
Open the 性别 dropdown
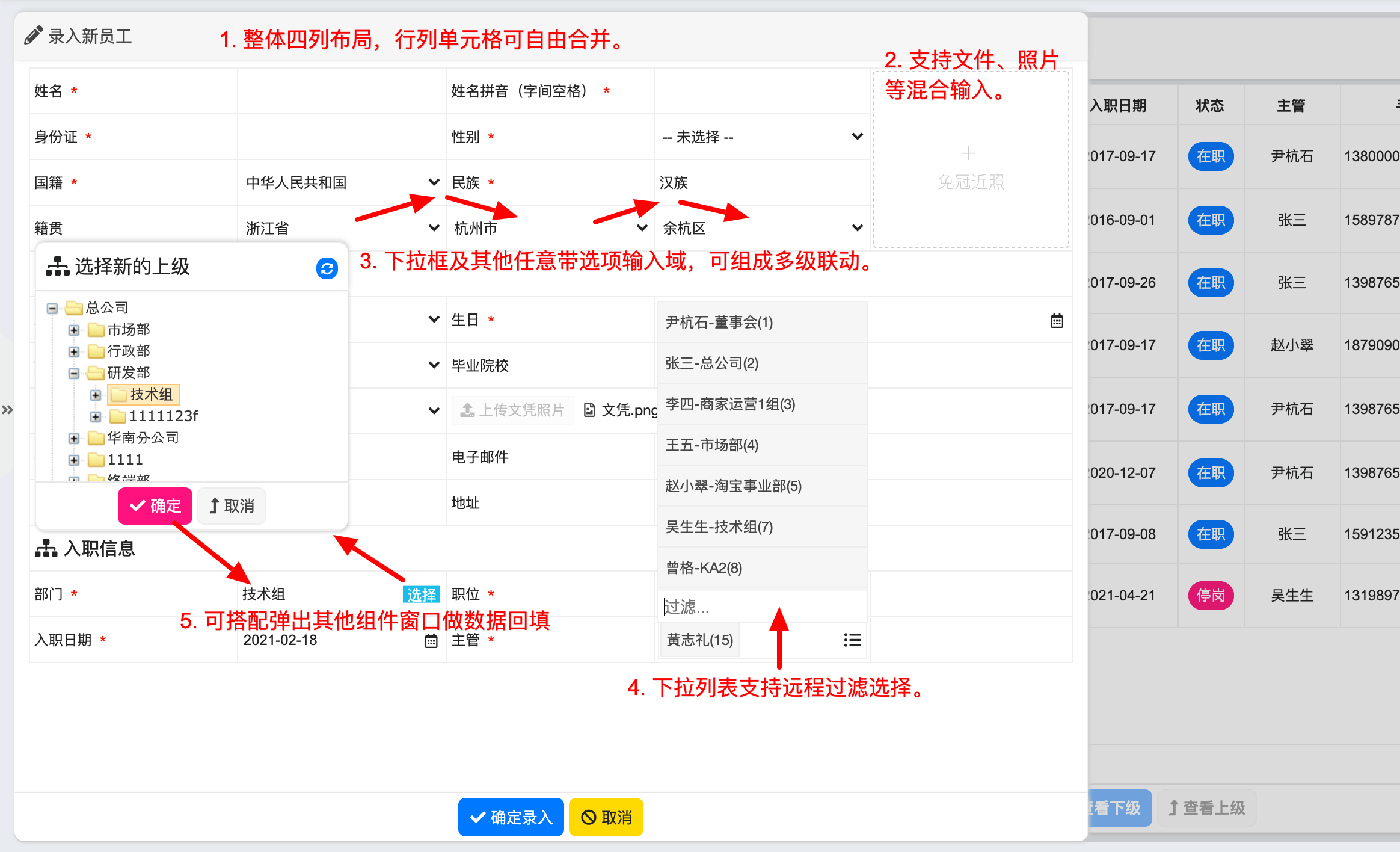pyautogui.click(x=762, y=137)
